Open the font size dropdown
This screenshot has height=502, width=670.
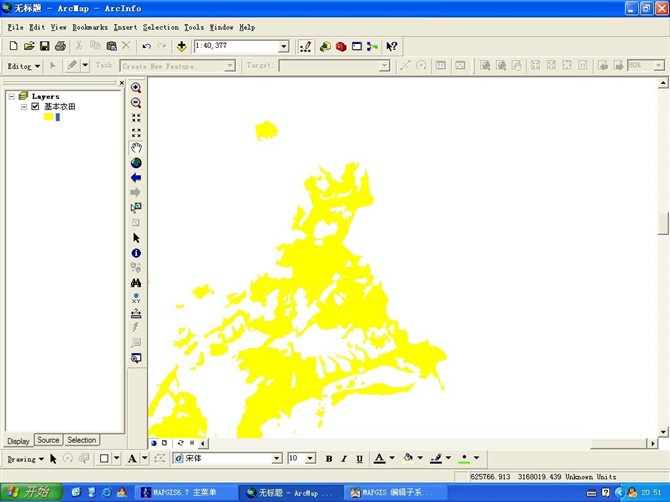pos(311,458)
